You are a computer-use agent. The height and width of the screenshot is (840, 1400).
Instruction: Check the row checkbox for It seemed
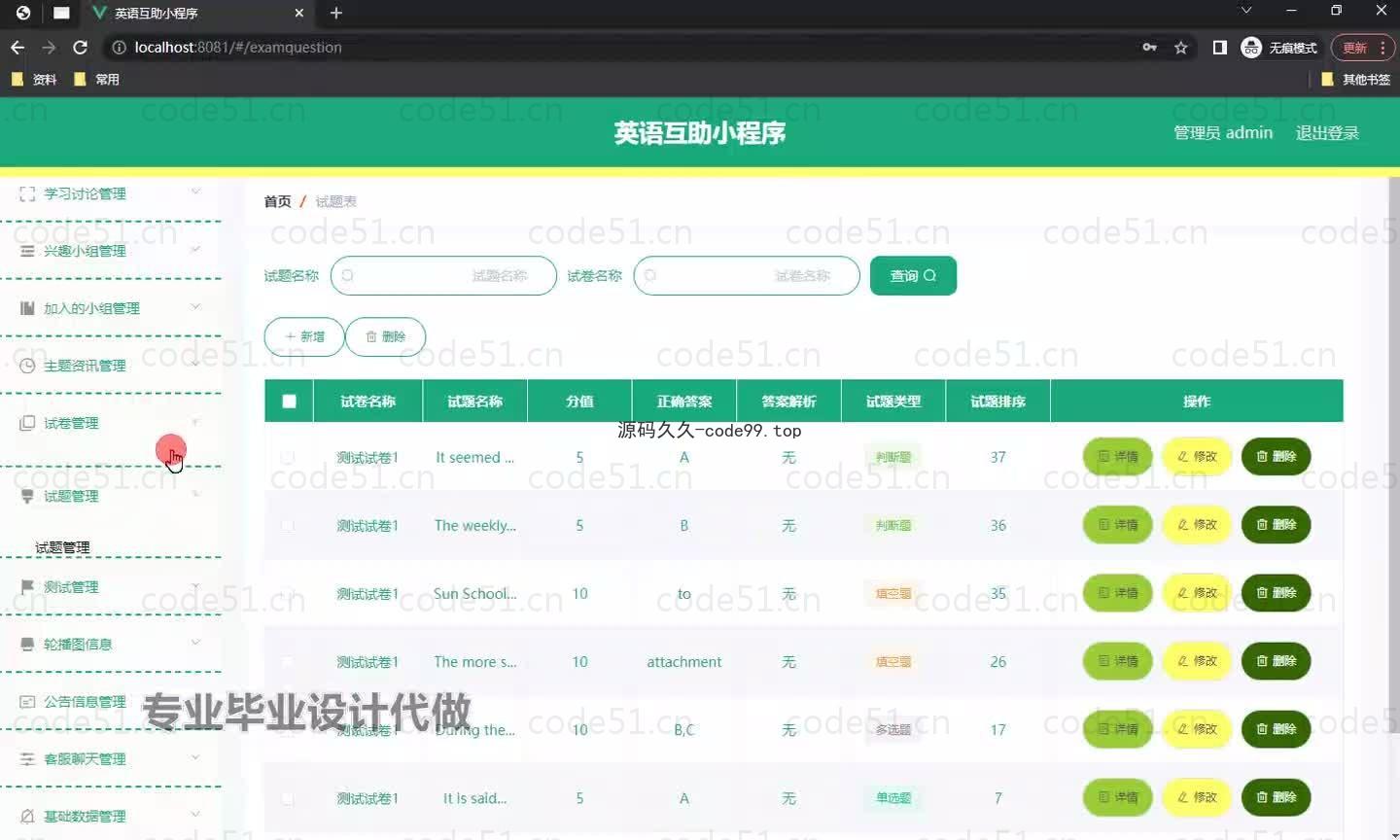(288, 457)
